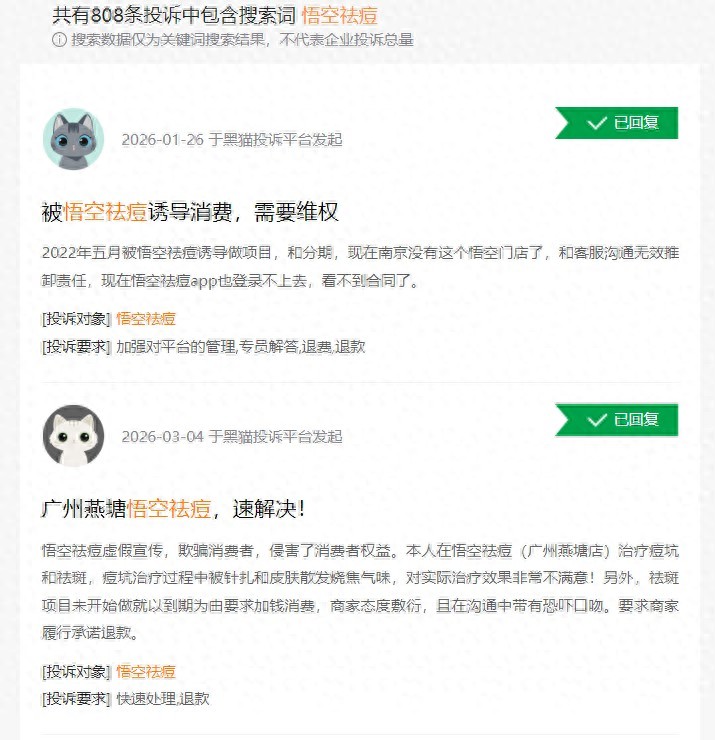Click the second complaint body about 广州燕塘店

click(x=360, y=591)
